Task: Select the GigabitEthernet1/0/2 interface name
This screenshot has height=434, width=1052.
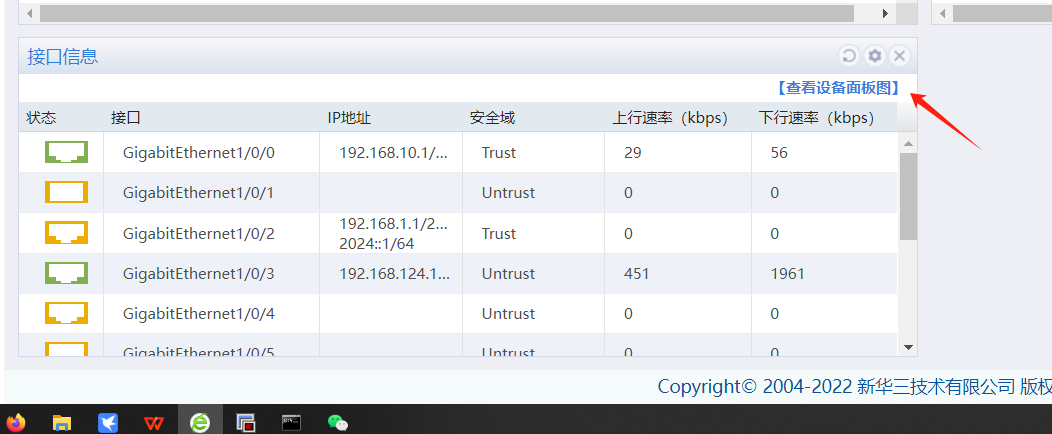Action: click(x=198, y=234)
